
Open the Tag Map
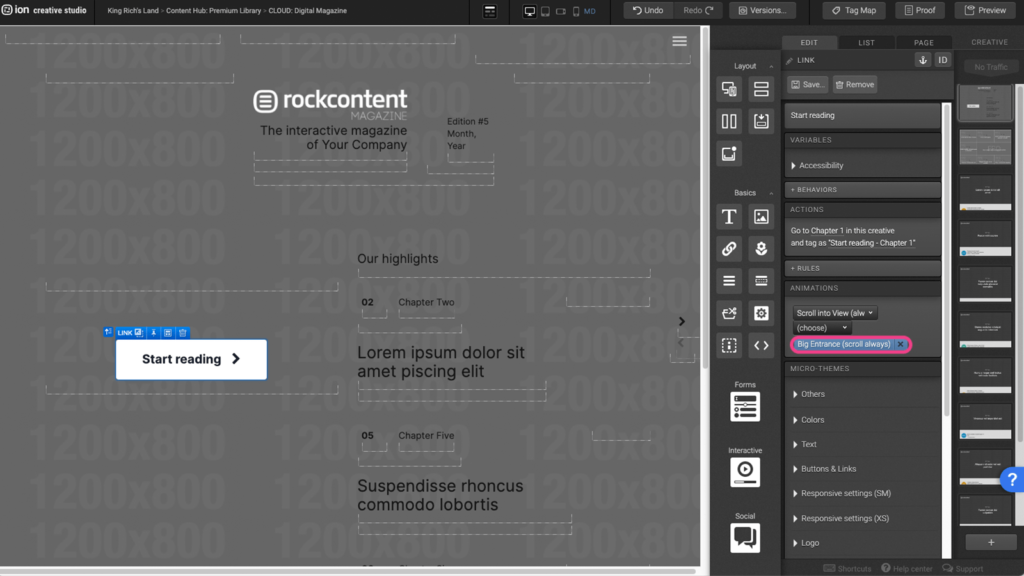(854, 10)
